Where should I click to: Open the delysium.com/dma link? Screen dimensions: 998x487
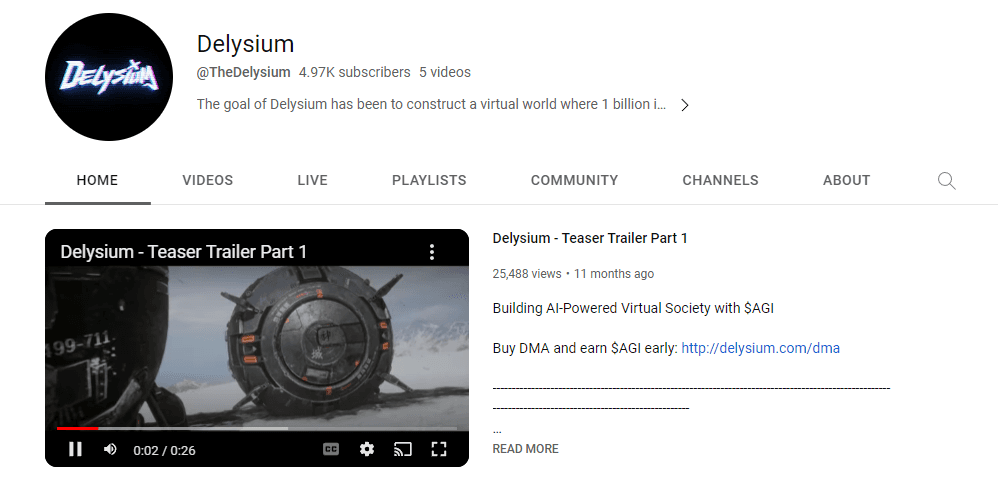click(x=761, y=348)
